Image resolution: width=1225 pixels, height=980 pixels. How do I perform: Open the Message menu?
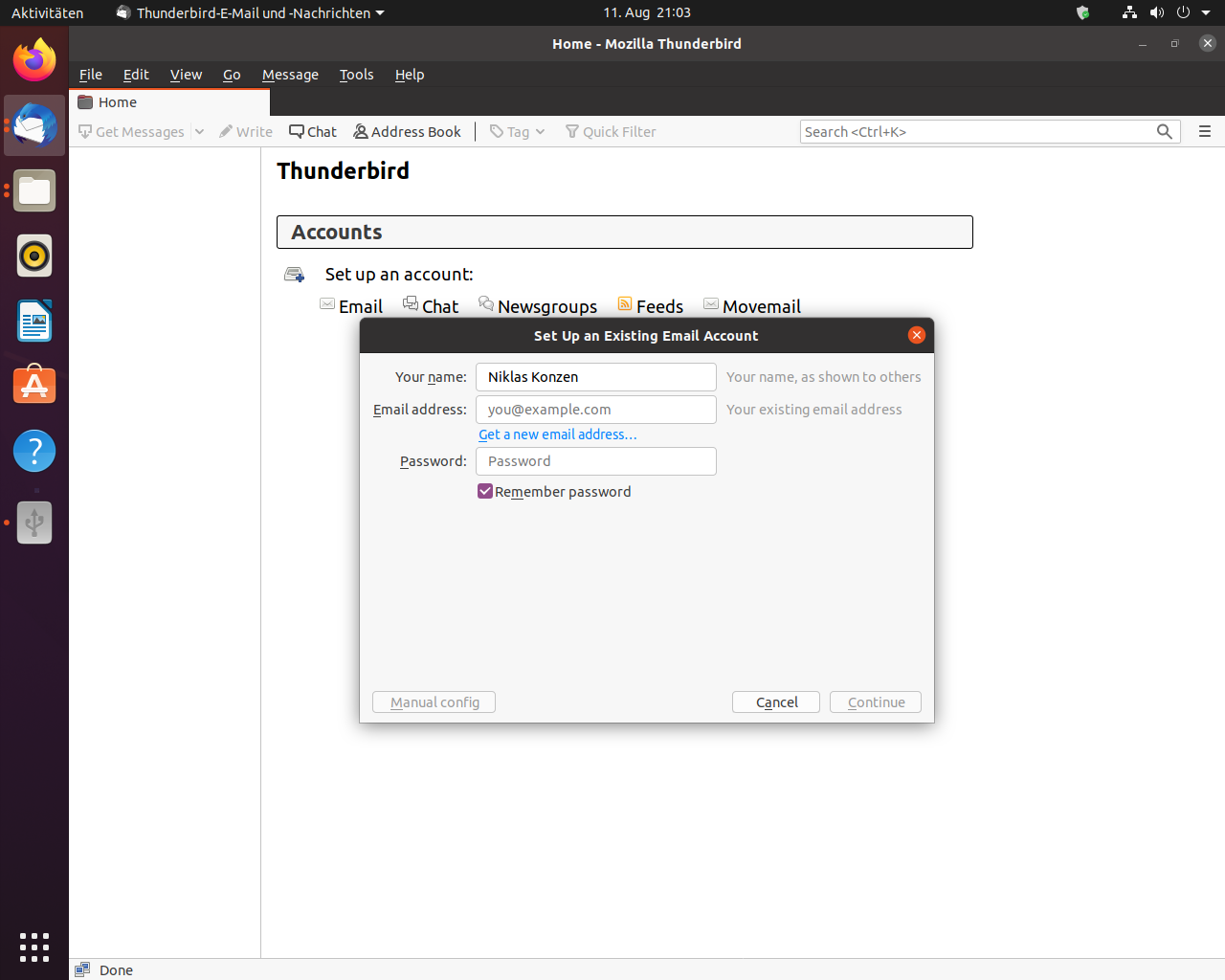(290, 75)
